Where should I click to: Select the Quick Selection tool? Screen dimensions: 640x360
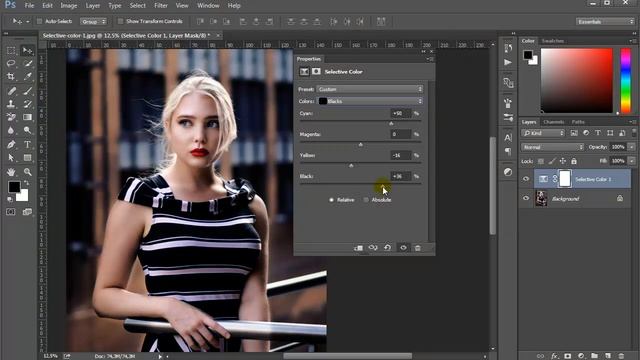click(x=27, y=63)
